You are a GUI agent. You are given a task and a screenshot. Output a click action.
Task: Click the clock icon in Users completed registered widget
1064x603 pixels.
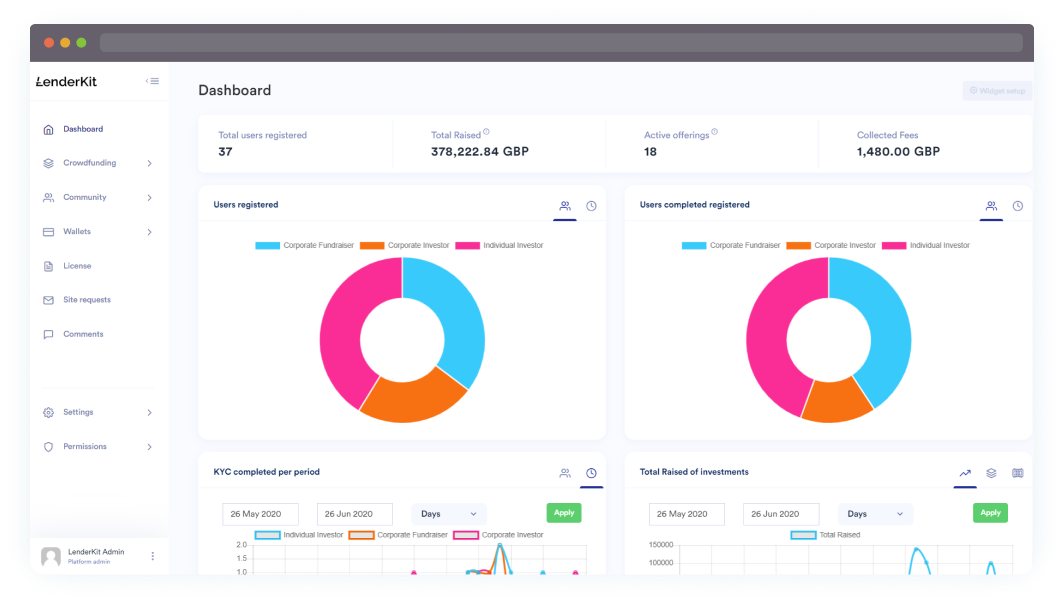pos(1017,206)
